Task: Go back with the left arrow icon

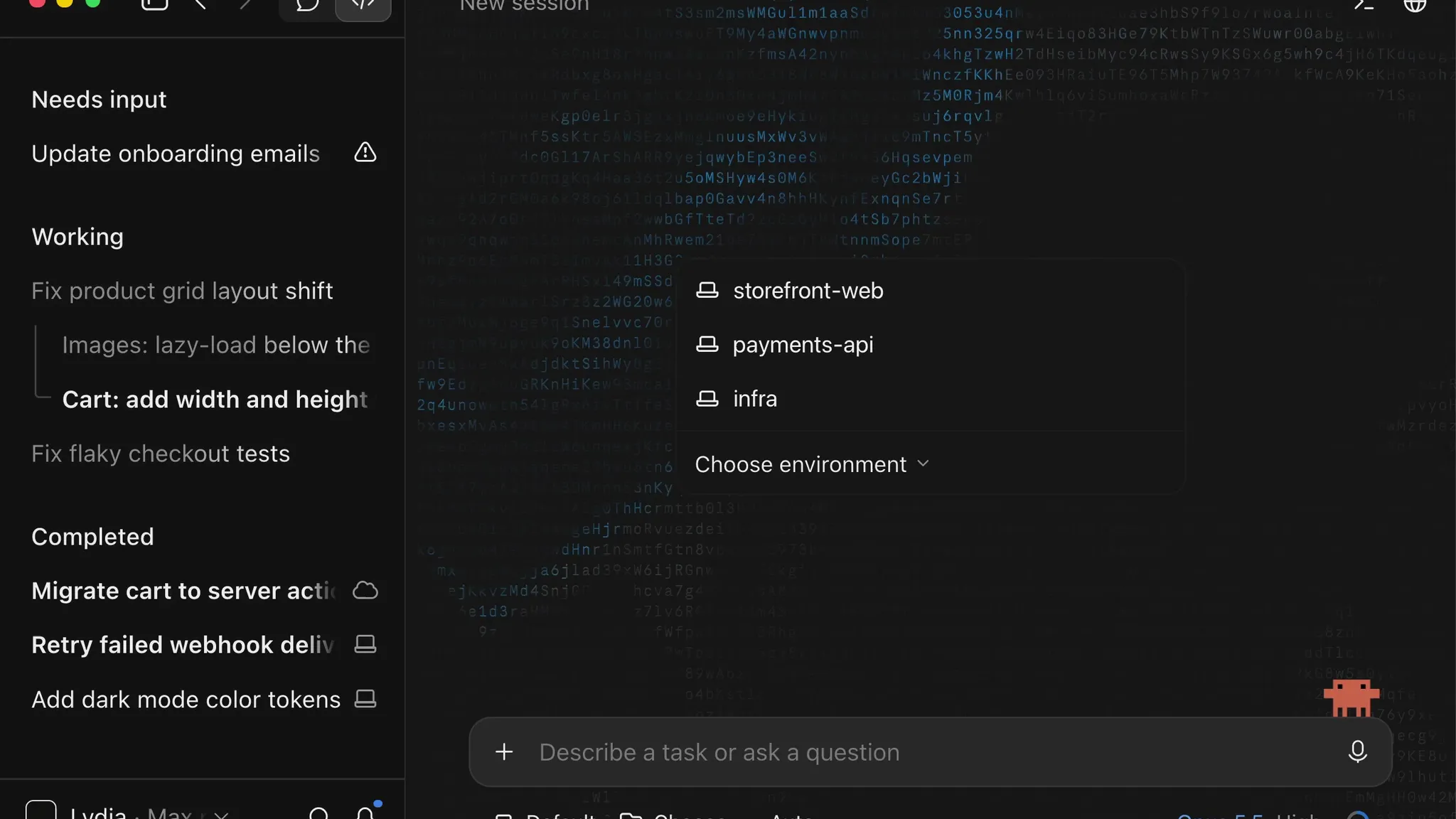Action: 200,6
